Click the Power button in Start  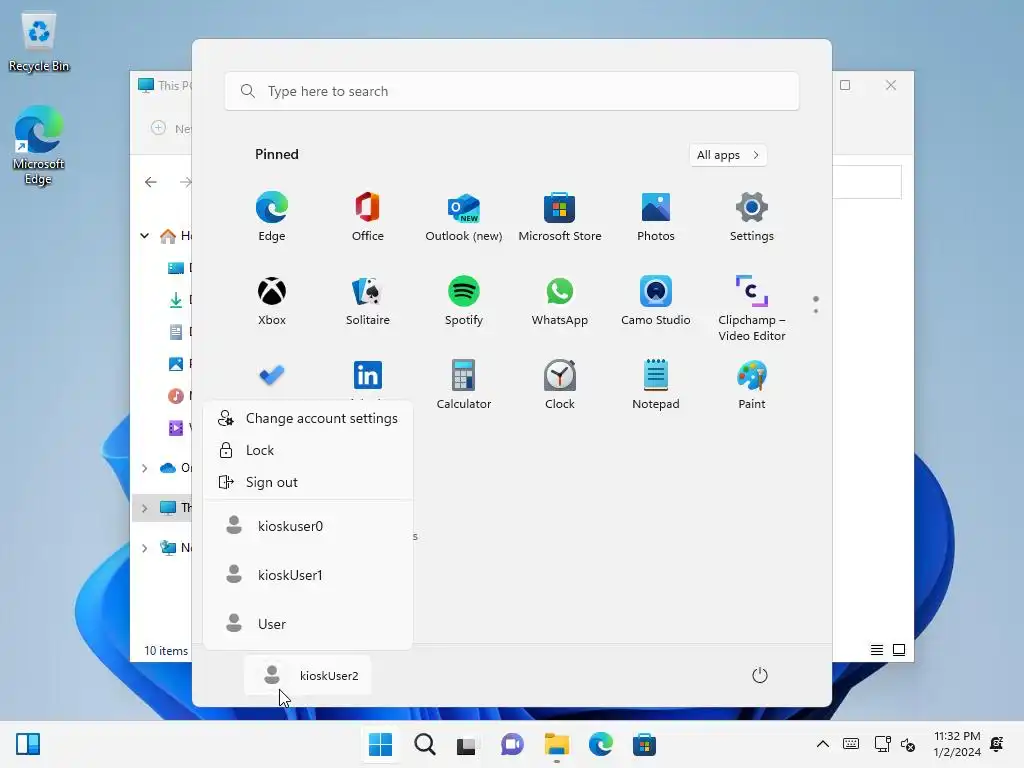760,675
